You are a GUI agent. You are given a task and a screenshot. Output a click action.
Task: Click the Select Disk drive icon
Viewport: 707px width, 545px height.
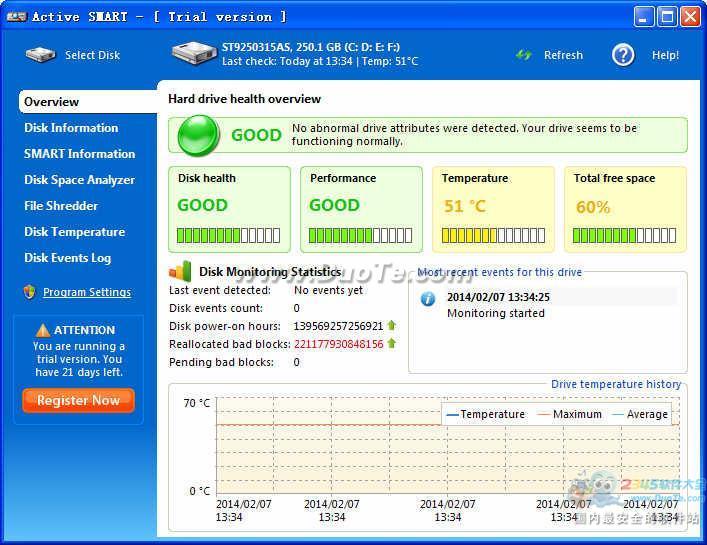[x=41, y=55]
